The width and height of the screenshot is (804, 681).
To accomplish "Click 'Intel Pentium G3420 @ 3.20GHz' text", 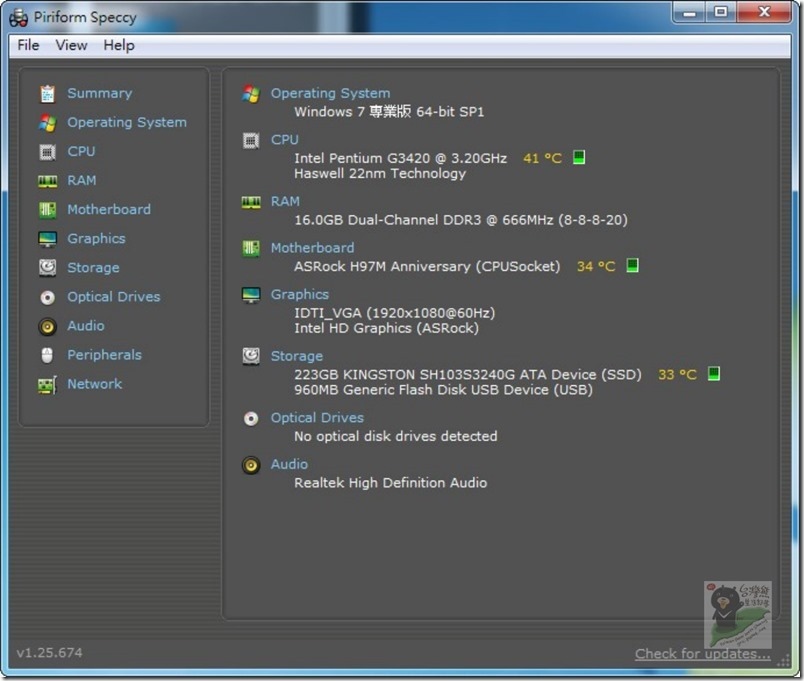I will tap(400, 158).
